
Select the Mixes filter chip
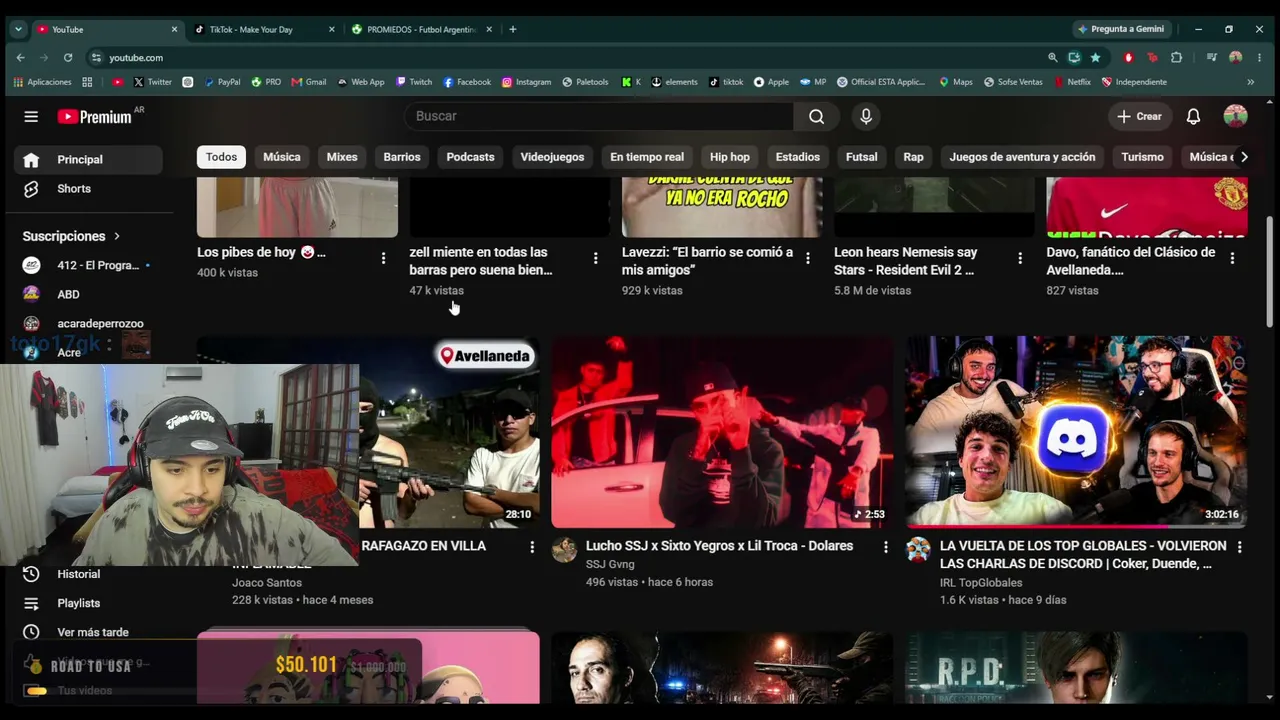point(342,157)
